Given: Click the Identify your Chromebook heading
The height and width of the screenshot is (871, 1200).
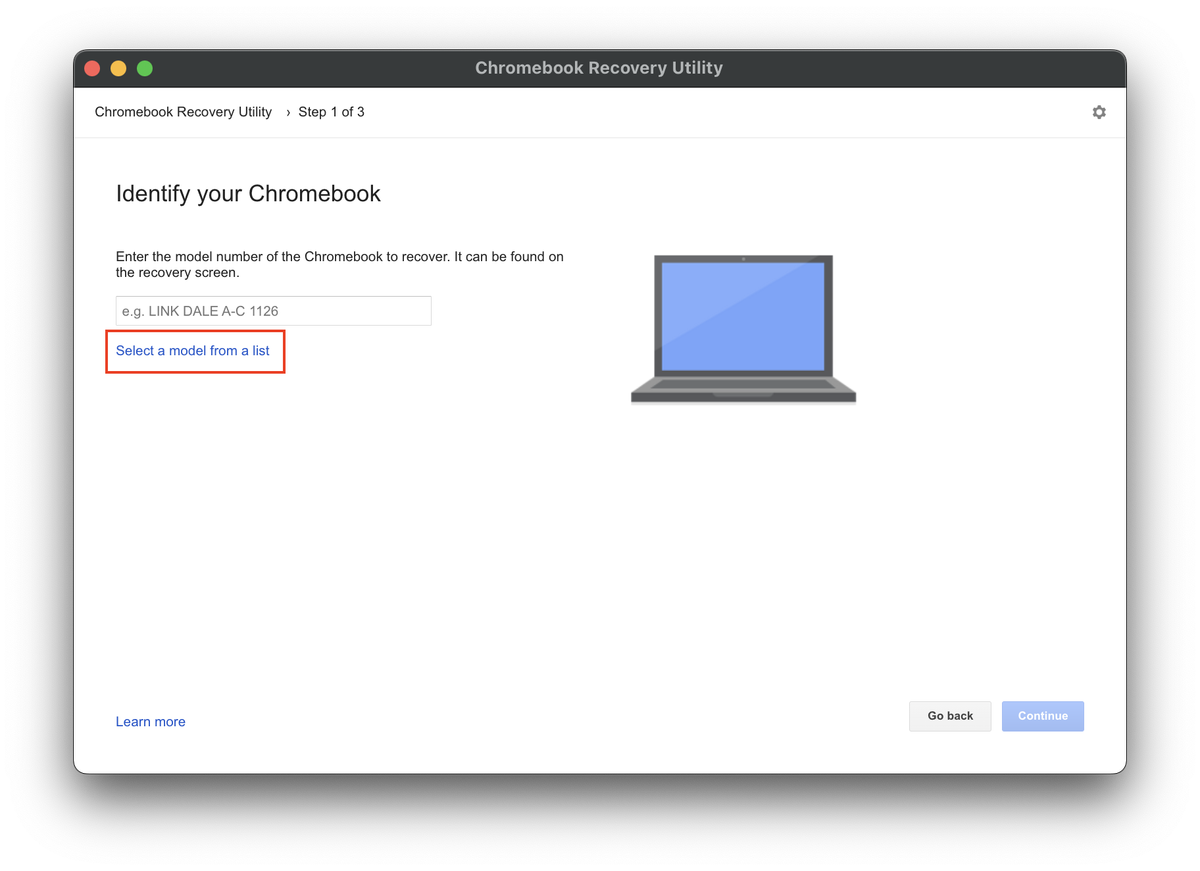Looking at the screenshot, I should coord(248,194).
